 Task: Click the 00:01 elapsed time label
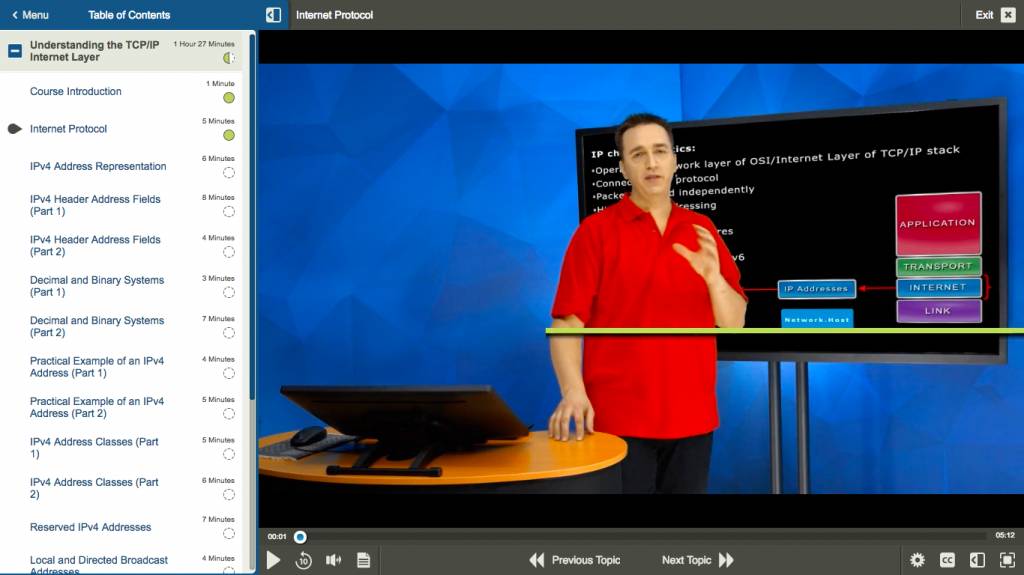(277, 536)
